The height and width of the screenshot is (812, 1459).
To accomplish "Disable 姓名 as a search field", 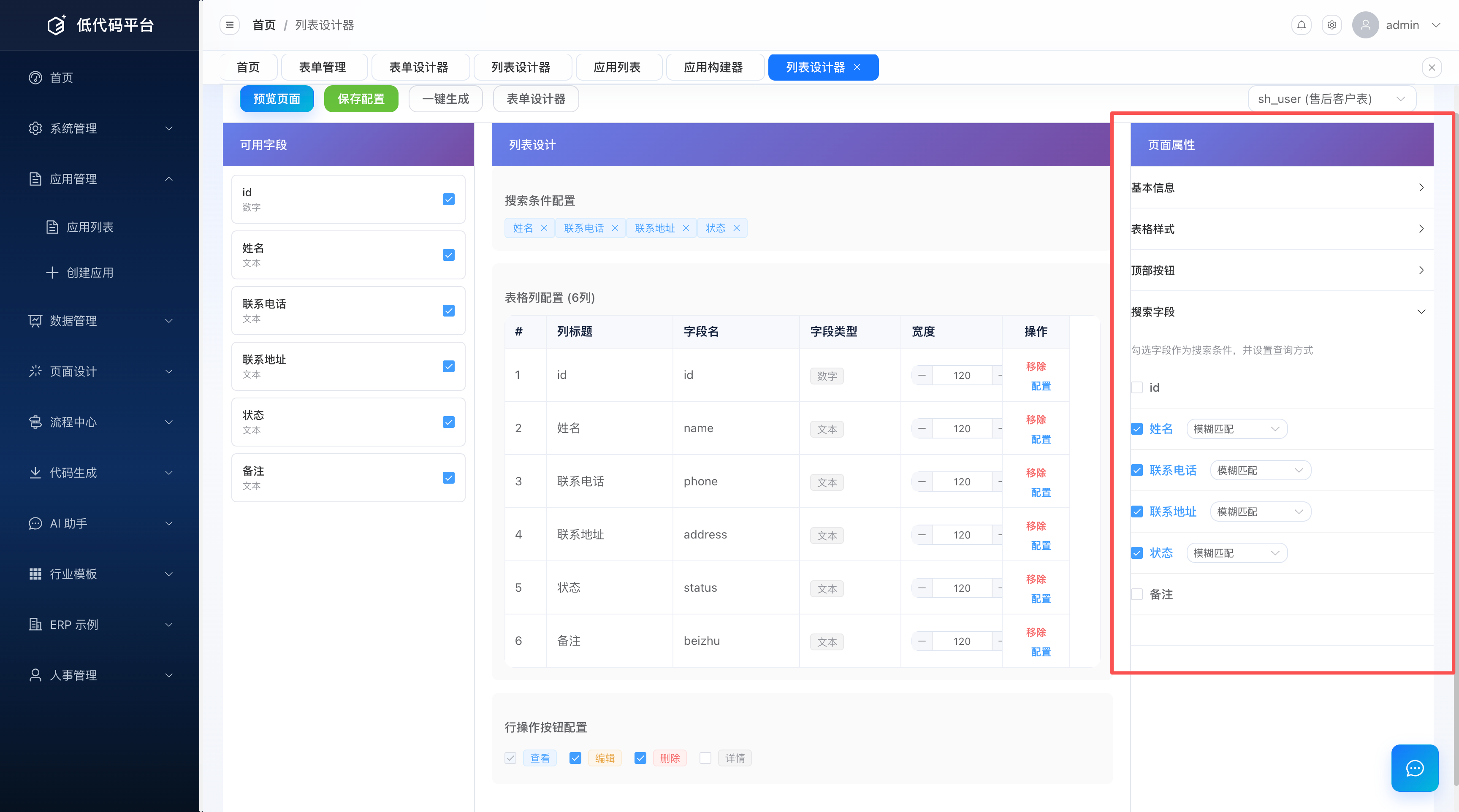I will (1137, 429).
